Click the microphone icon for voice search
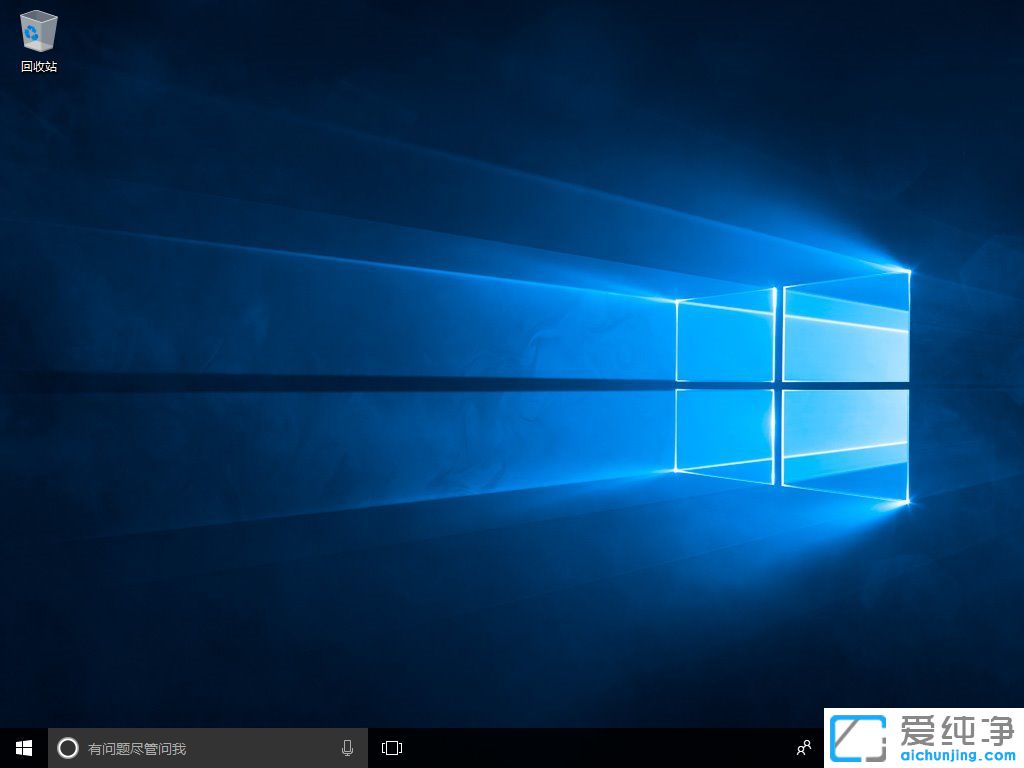1024x768 pixels. 347,747
